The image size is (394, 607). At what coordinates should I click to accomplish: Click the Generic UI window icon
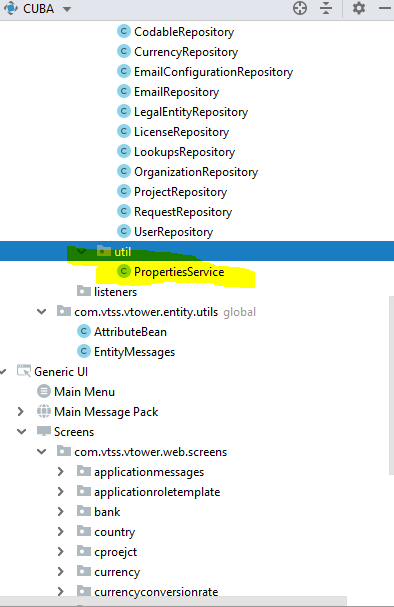tap(24, 371)
